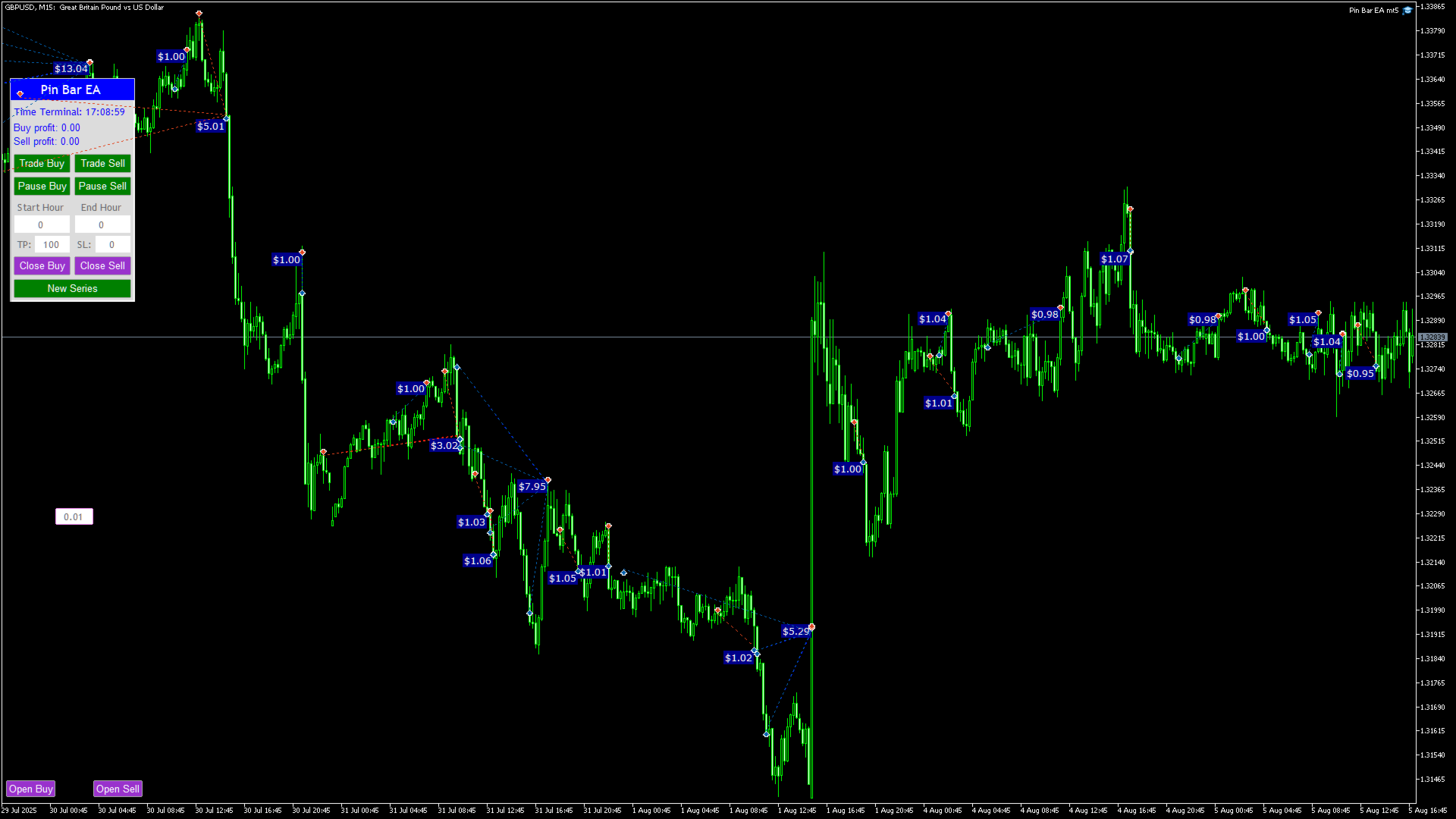This screenshot has width=1456, height=819.
Task: Click the 1 Aug 12:45 time axis label
Action: point(797,810)
